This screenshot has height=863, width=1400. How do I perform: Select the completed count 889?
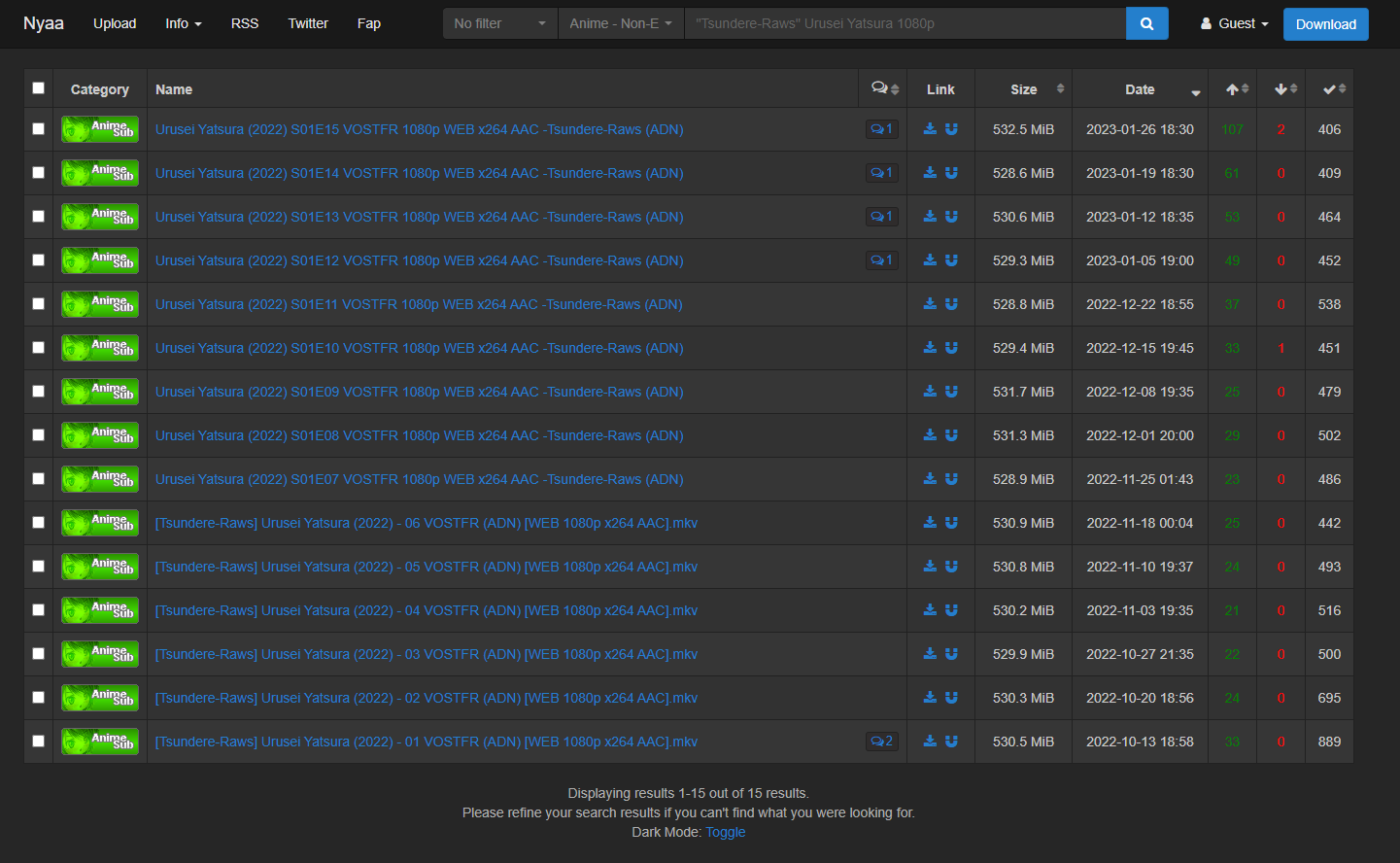coord(1330,742)
